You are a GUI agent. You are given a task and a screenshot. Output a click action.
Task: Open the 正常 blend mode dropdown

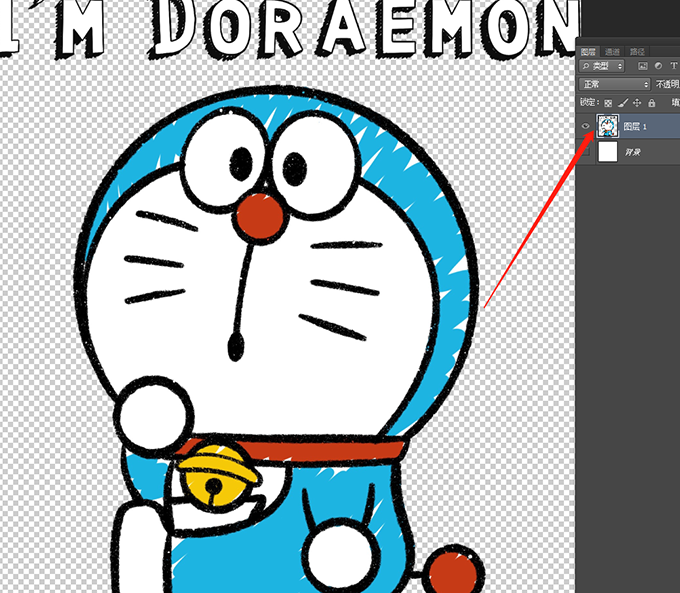point(615,84)
